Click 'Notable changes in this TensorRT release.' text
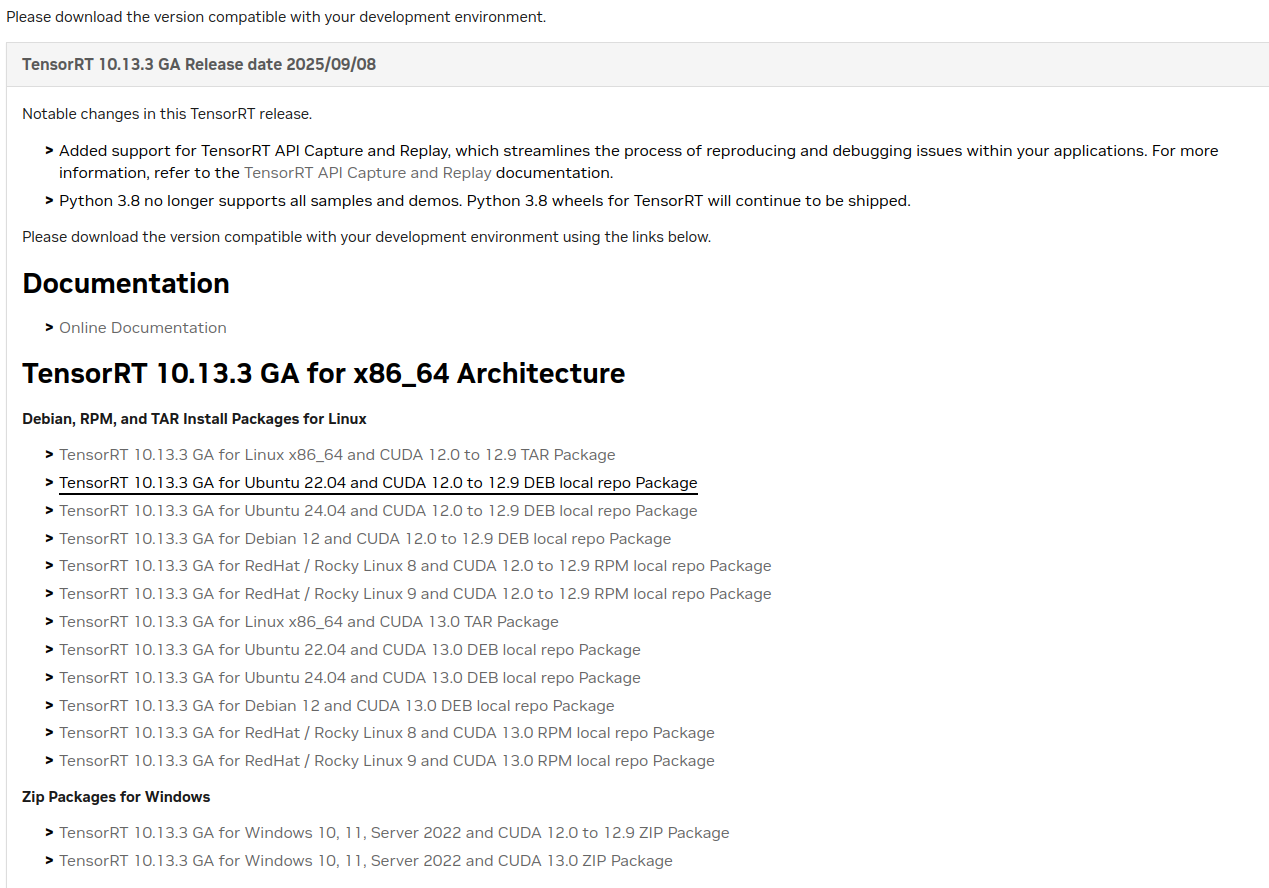1269x888 pixels. tap(167, 114)
